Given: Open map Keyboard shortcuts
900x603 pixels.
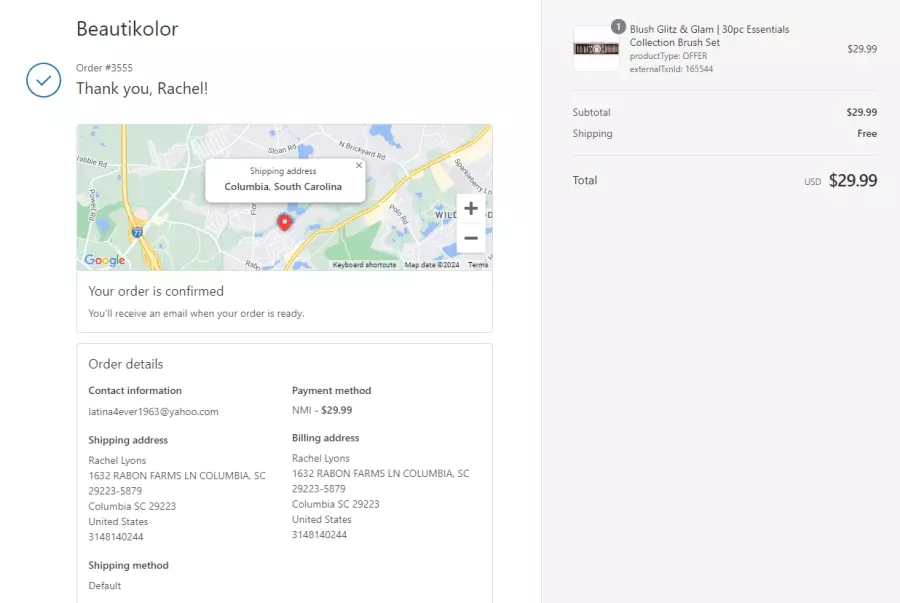Looking at the screenshot, I should pos(364,264).
